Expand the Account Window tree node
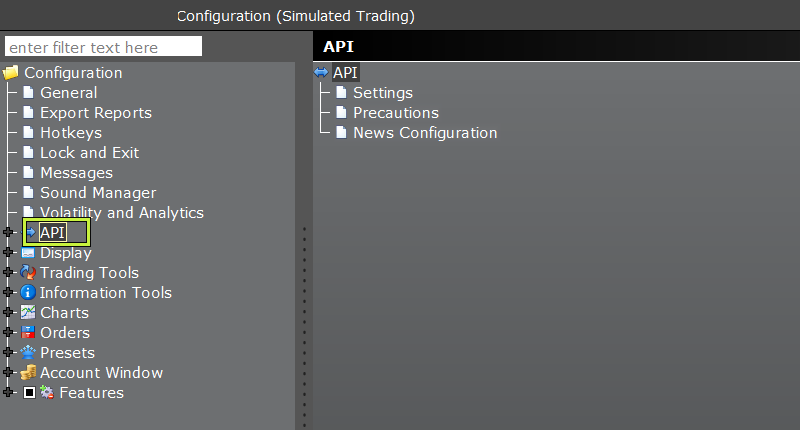Screen dimensions: 800x430 click(8, 372)
